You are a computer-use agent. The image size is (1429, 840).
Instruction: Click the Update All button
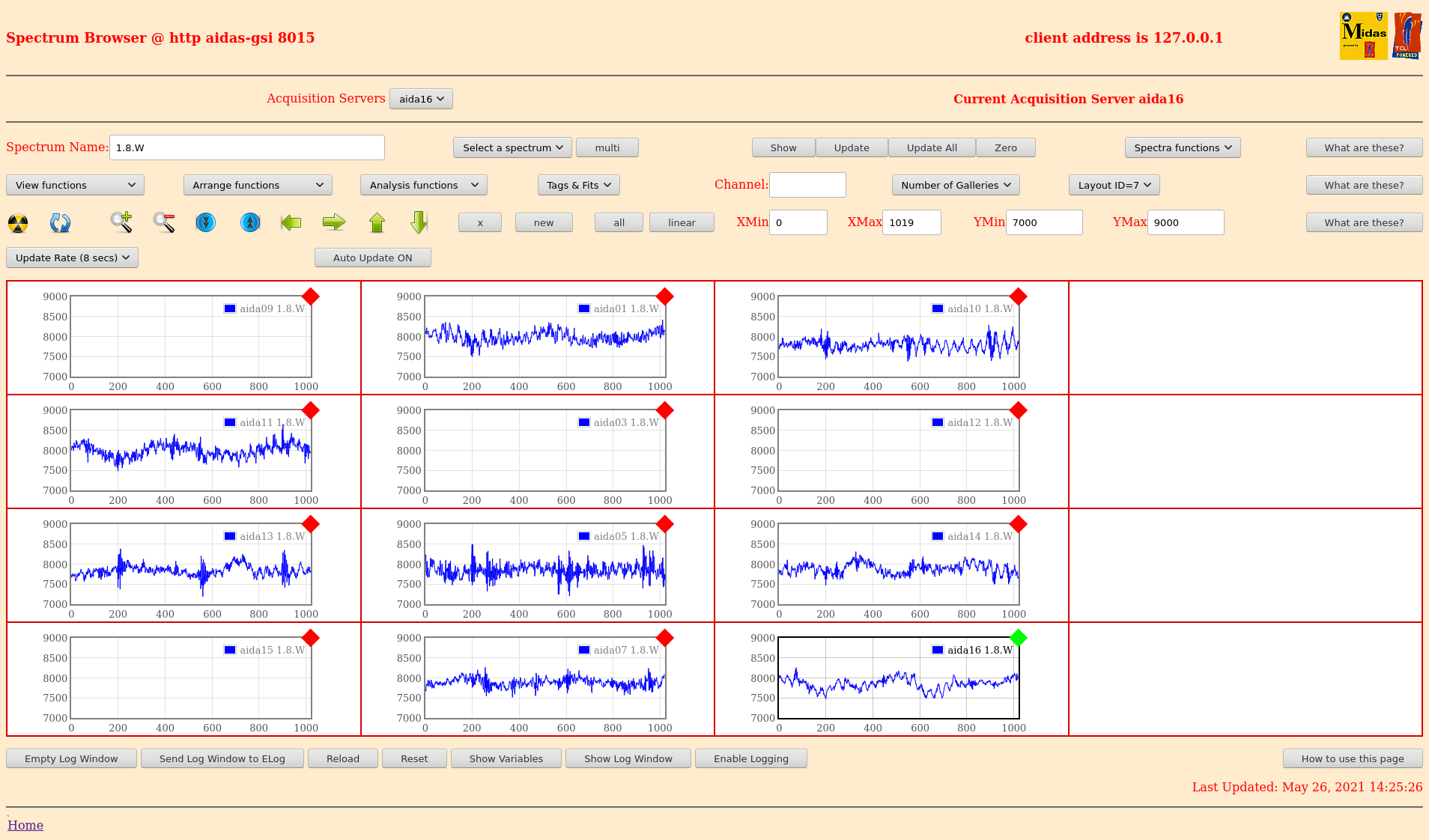(x=932, y=147)
